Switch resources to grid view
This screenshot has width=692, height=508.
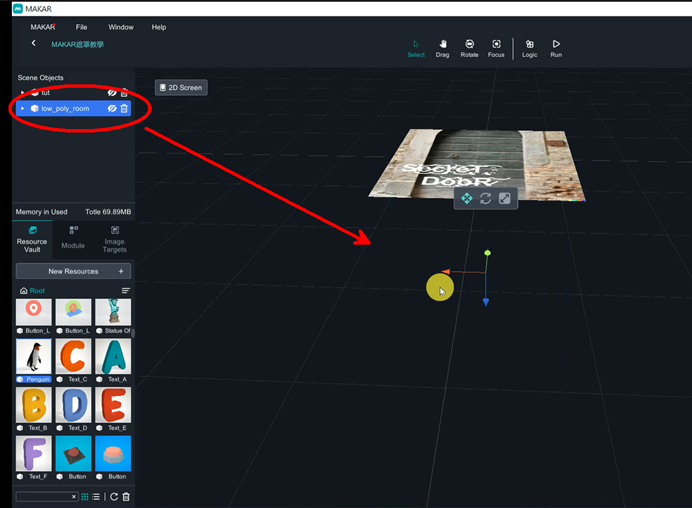click(x=85, y=497)
